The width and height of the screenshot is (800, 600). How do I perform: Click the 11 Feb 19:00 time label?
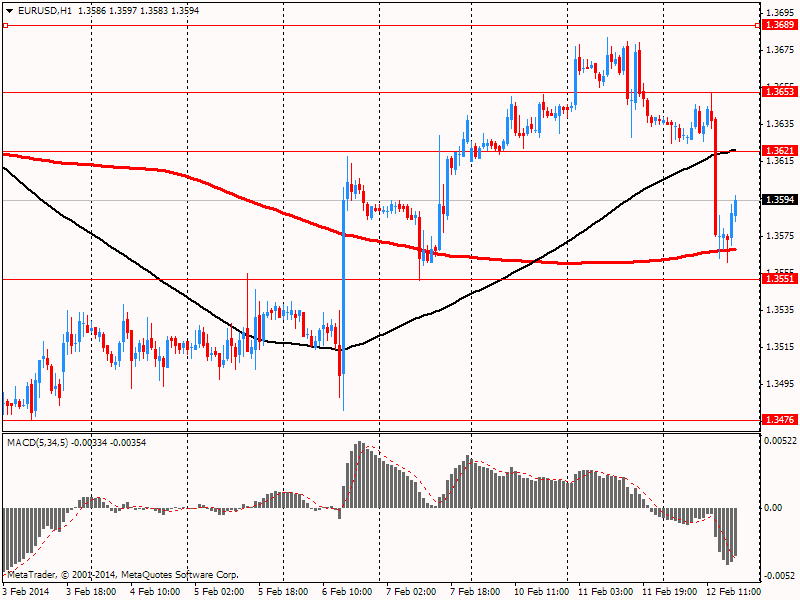669,591
